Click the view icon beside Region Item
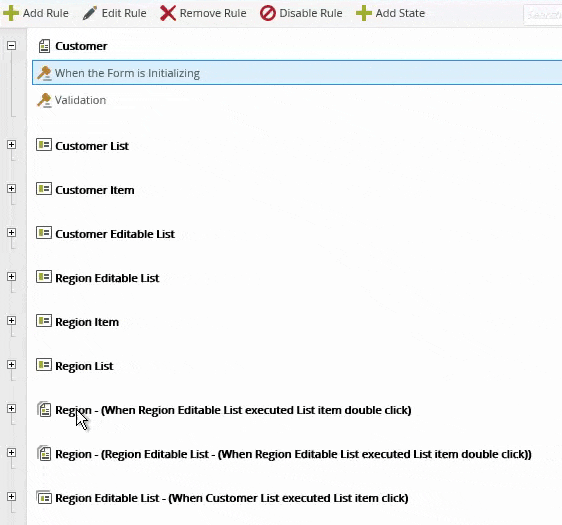This screenshot has width=562, height=525. (x=44, y=321)
